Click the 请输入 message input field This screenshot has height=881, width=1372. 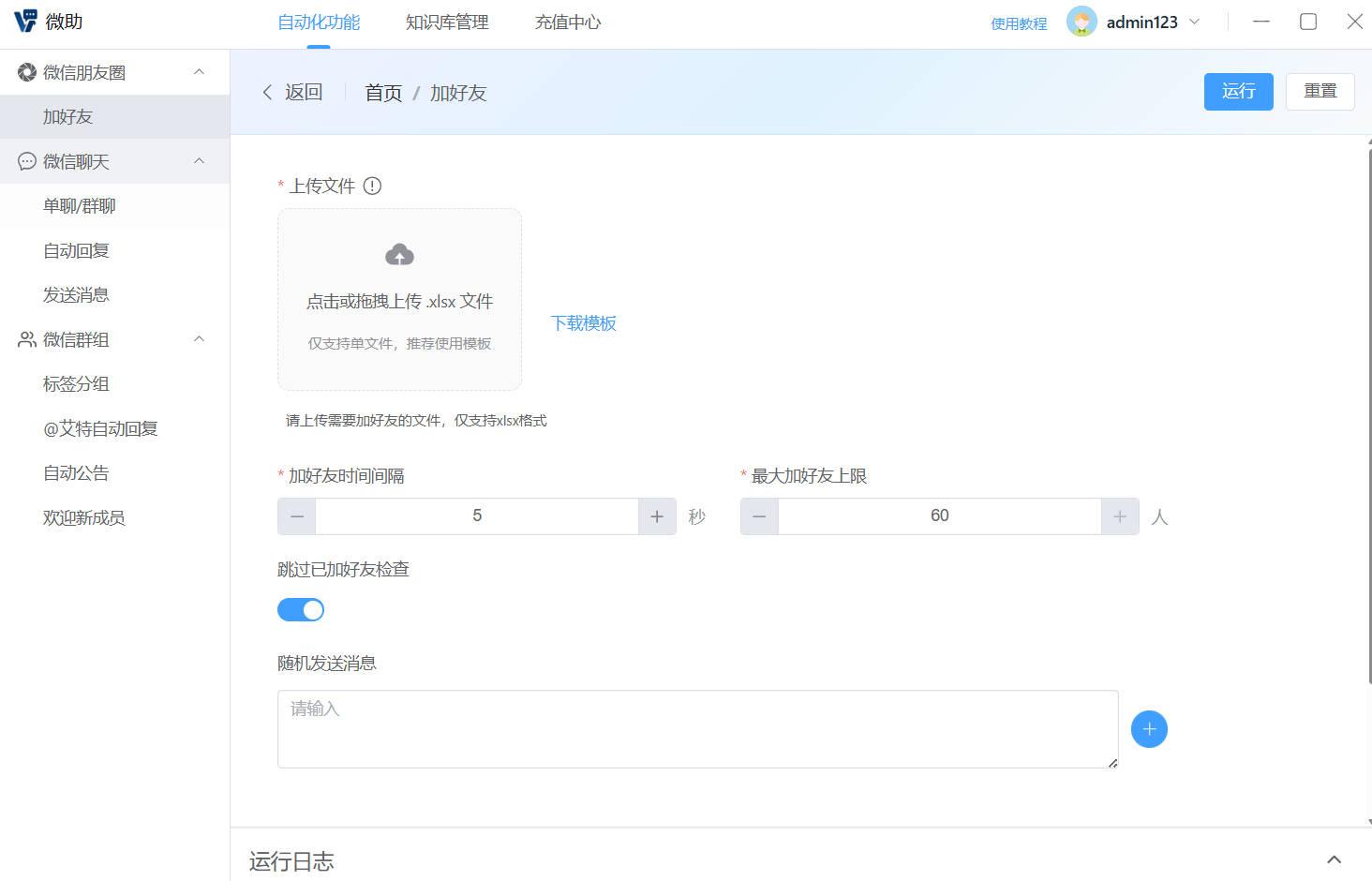[697, 728]
